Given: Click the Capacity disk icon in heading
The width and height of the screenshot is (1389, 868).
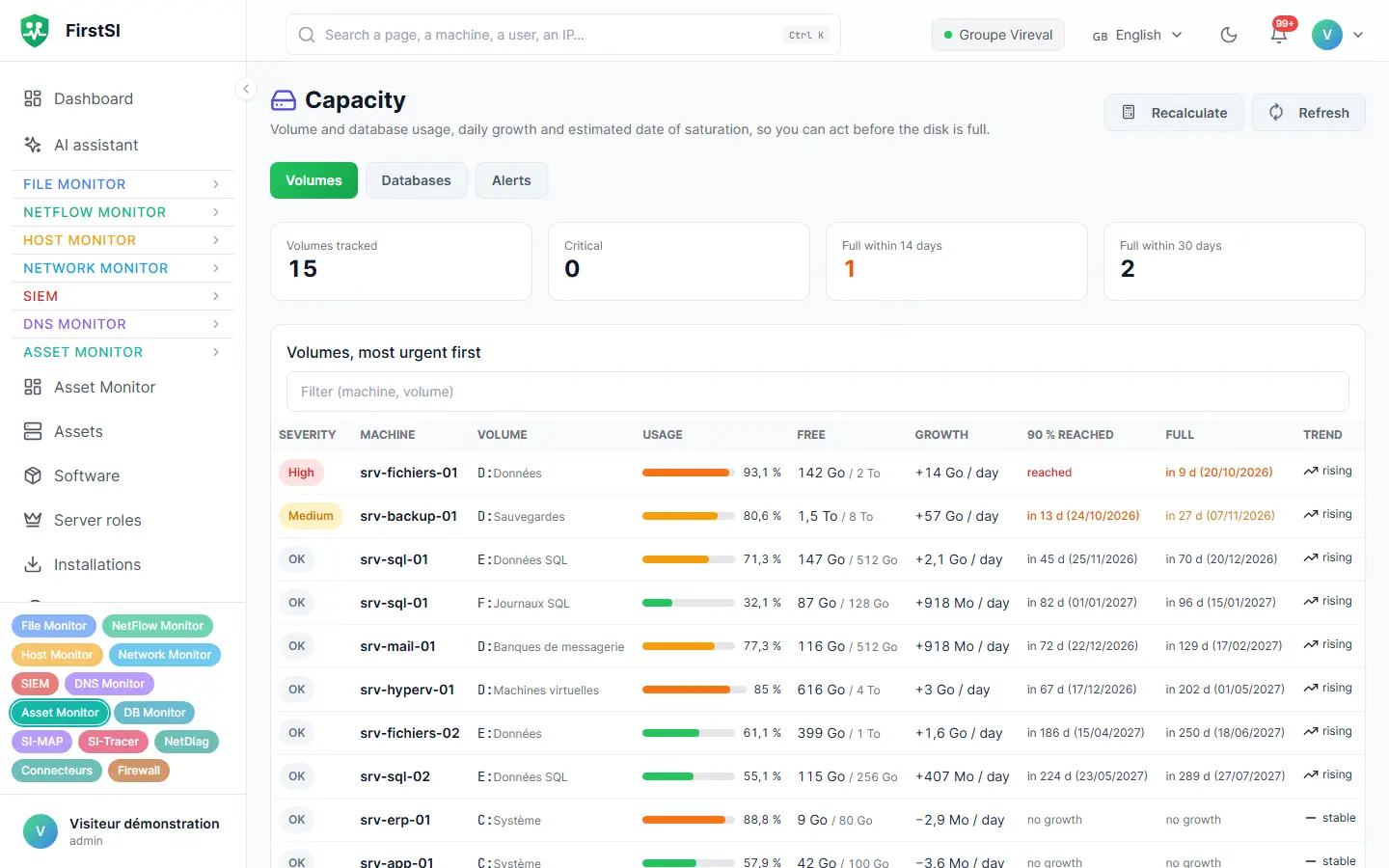Looking at the screenshot, I should (x=284, y=100).
